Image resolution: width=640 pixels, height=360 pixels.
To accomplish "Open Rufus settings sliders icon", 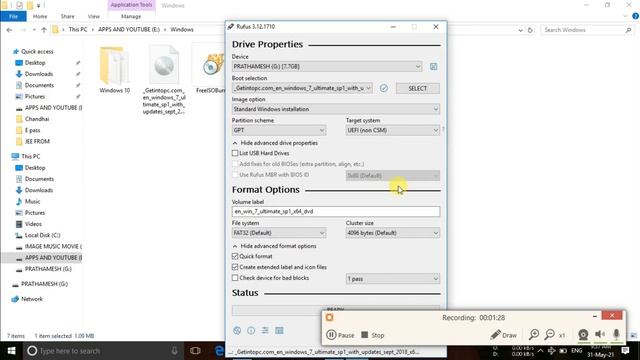I will point(265,331).
